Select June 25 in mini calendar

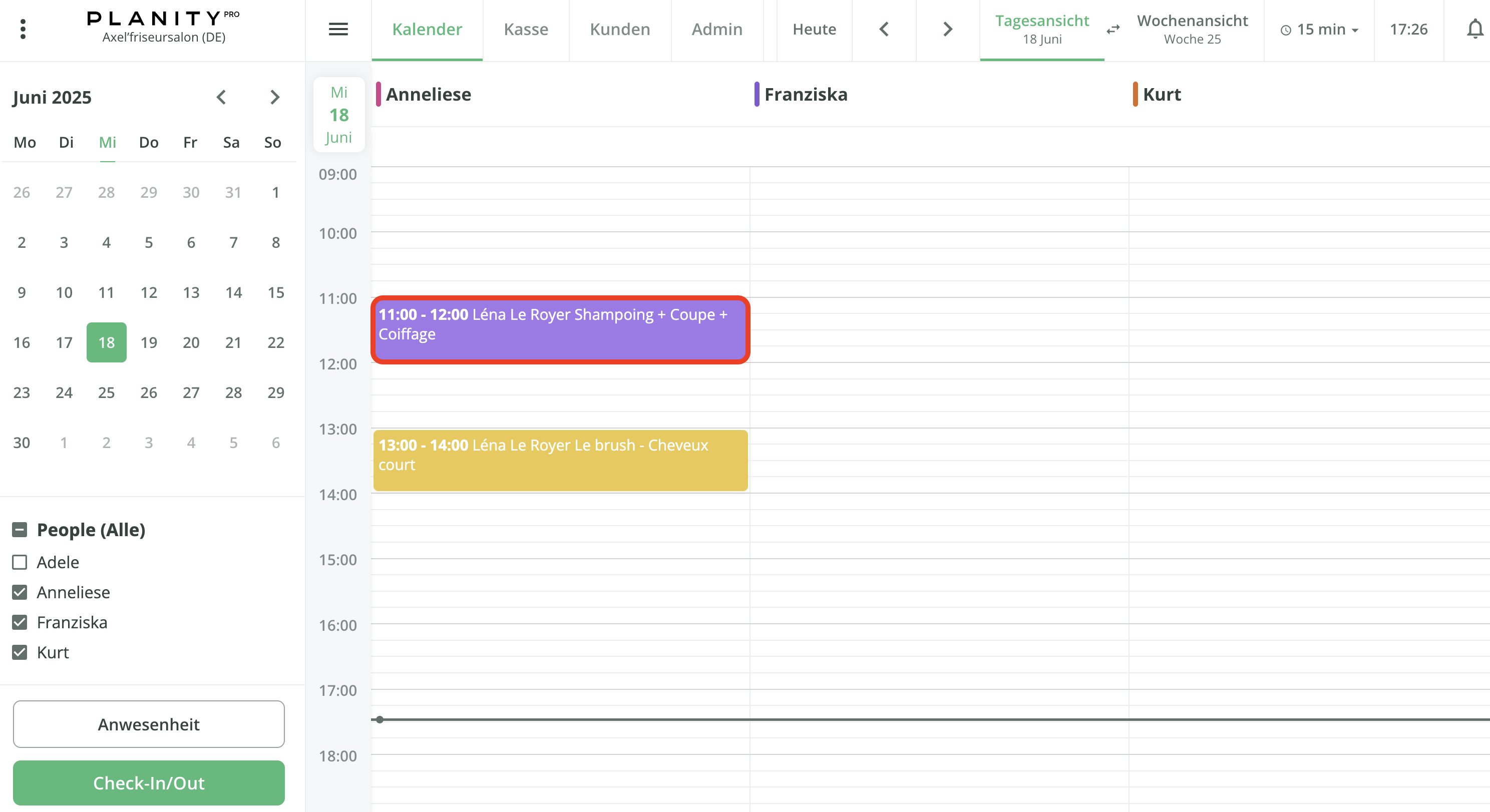[x=107, y=392]
